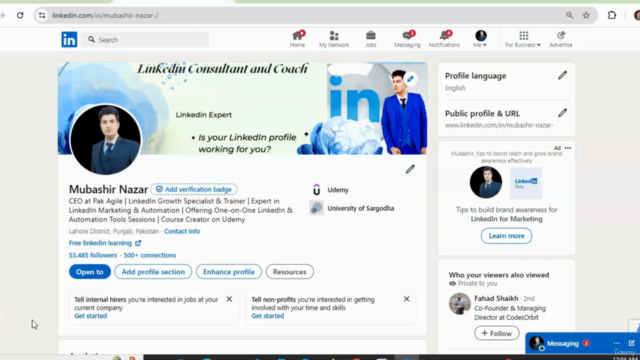Compose new message from overlay

tap(631, 343)
